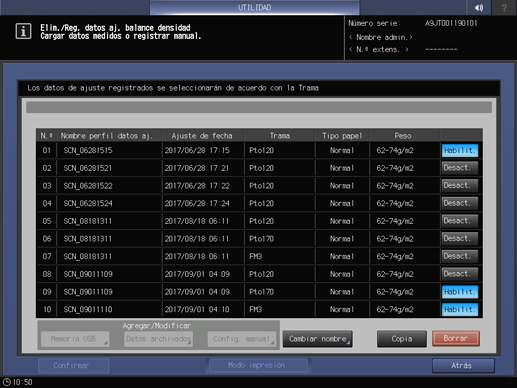Click date 2017/06/28 17:24 cell

197,203
